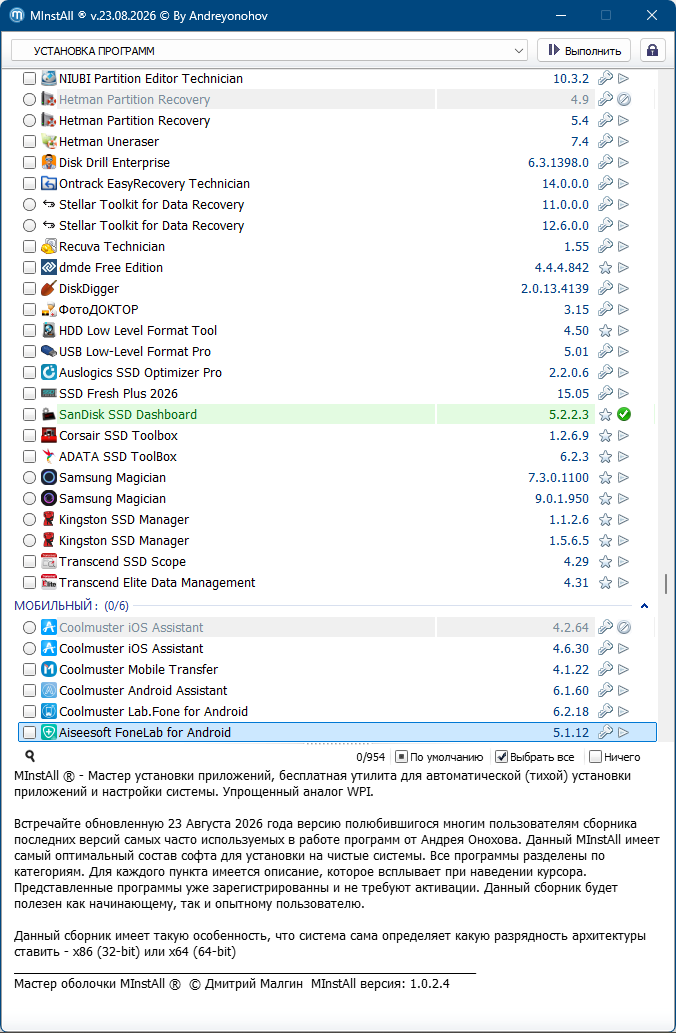The image size is (676, 1033).
Task: Minimize the MInstAll window
Action: [561, 15]
